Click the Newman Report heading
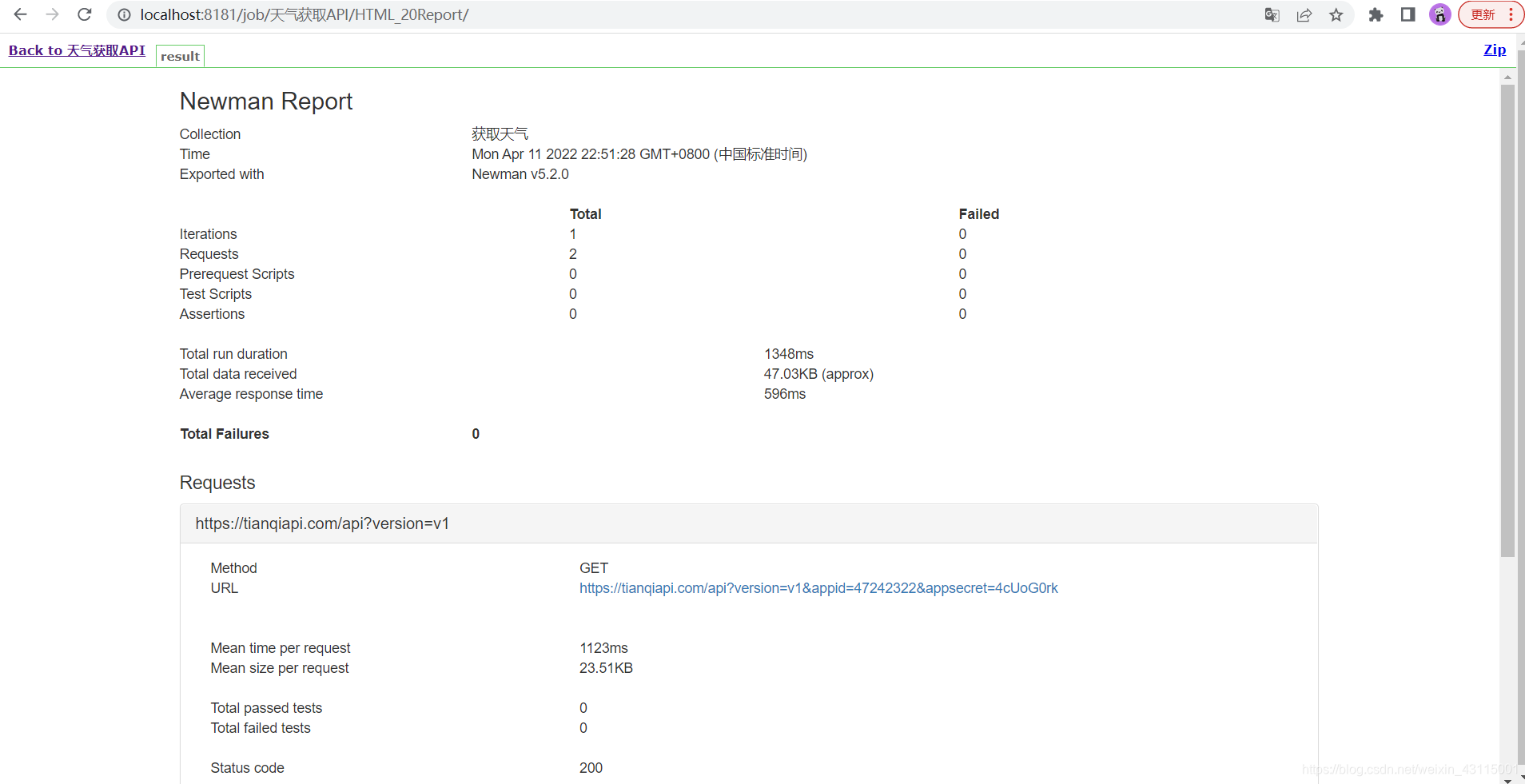Image resolution: width=1525 pixels, height=784 pixels. (266, 101)
